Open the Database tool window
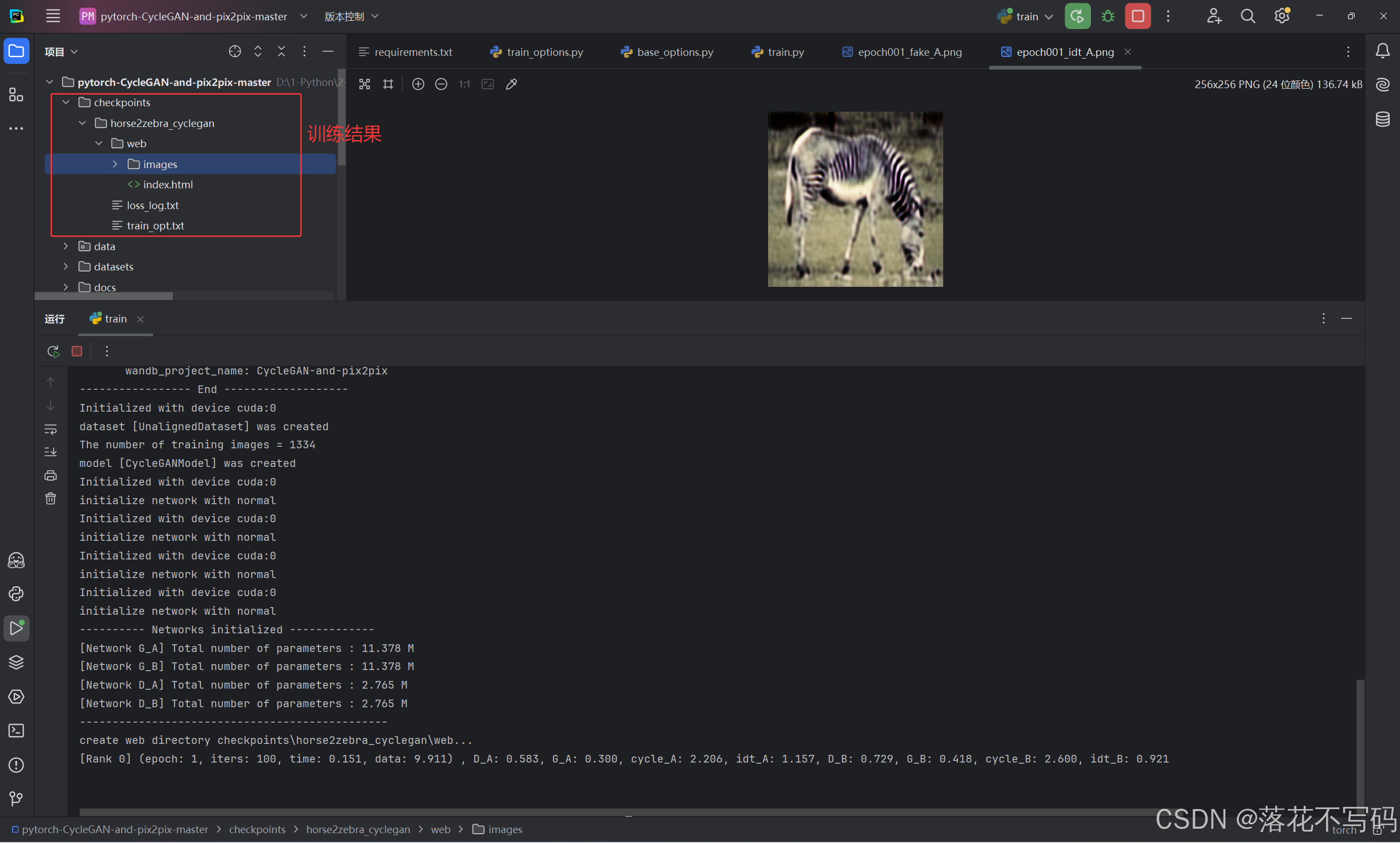Viewport: 1400px width, 843px height. point(1382,119)
